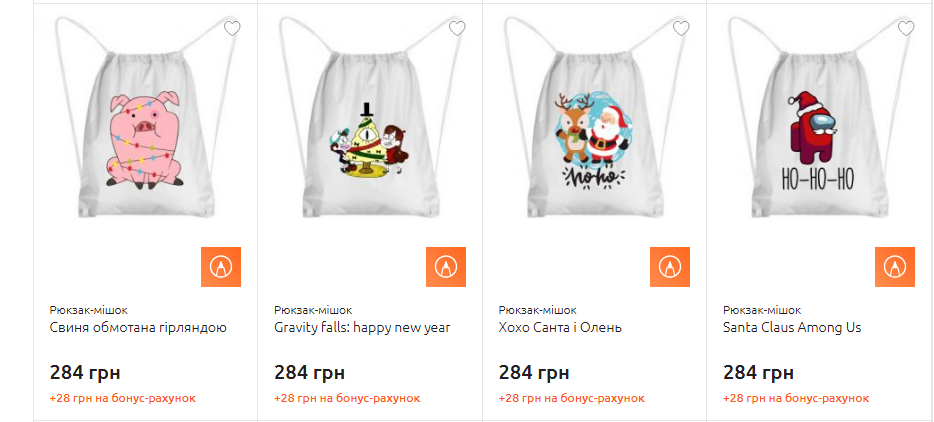Viewport: 934px width, 422px height.
Task: Favorite the Gravity Falls backpack via heart icon
Action: (x=457, y=28)
